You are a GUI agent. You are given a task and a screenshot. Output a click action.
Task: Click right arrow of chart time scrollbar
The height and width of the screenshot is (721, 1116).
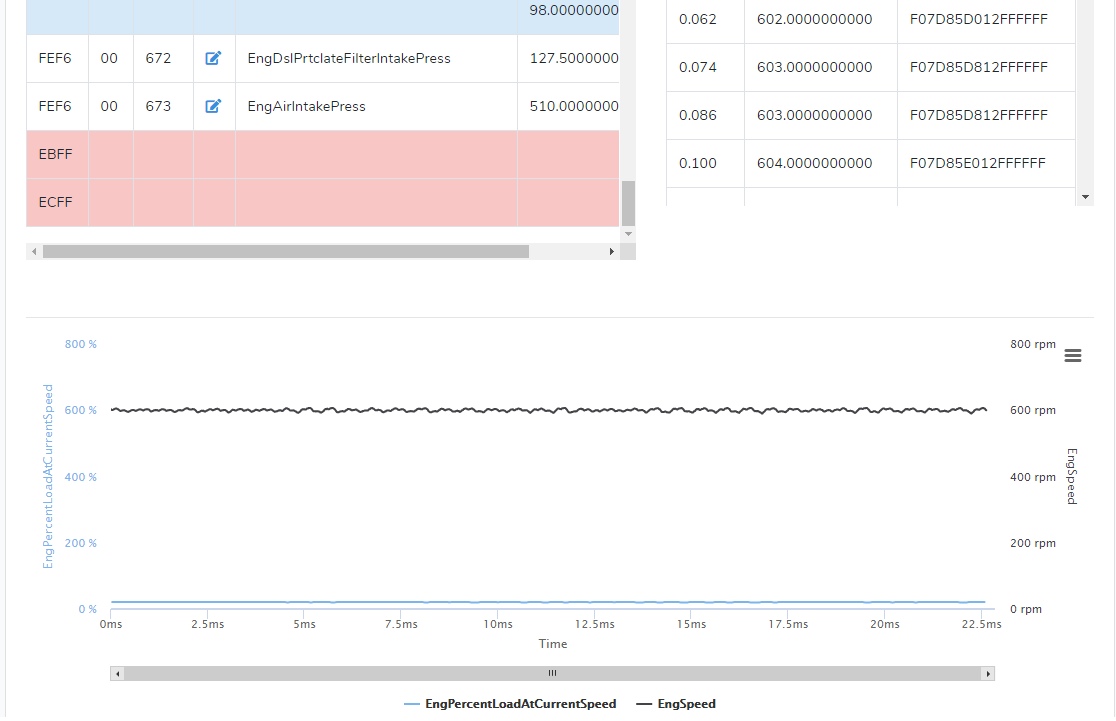(x=988, y=674)
